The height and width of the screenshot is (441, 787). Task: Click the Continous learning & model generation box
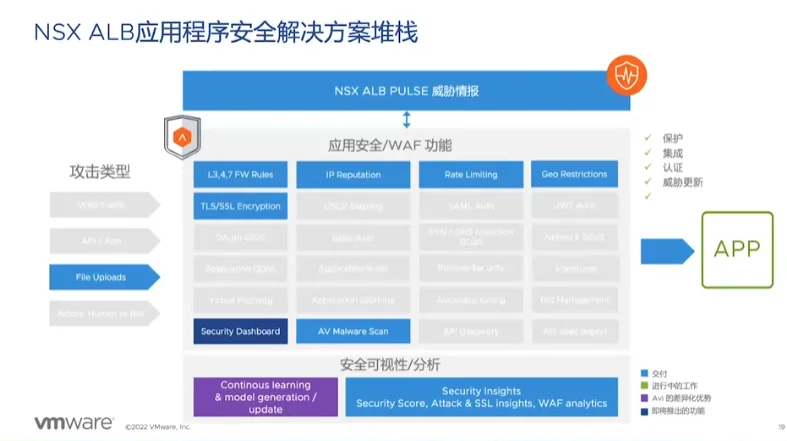(266, 397)
